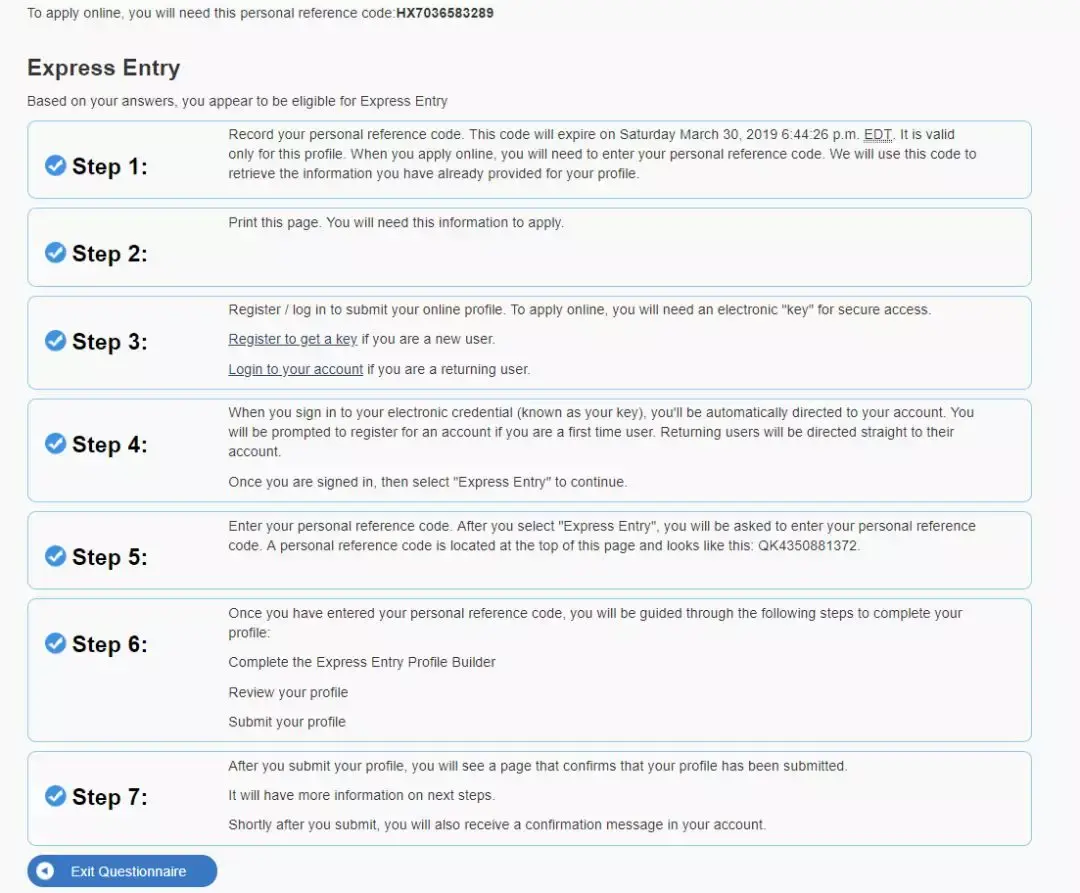This screenshot has height=893, width=1080.
Task: Click the Step 6 checkmark icon
Action: point(56,644)
